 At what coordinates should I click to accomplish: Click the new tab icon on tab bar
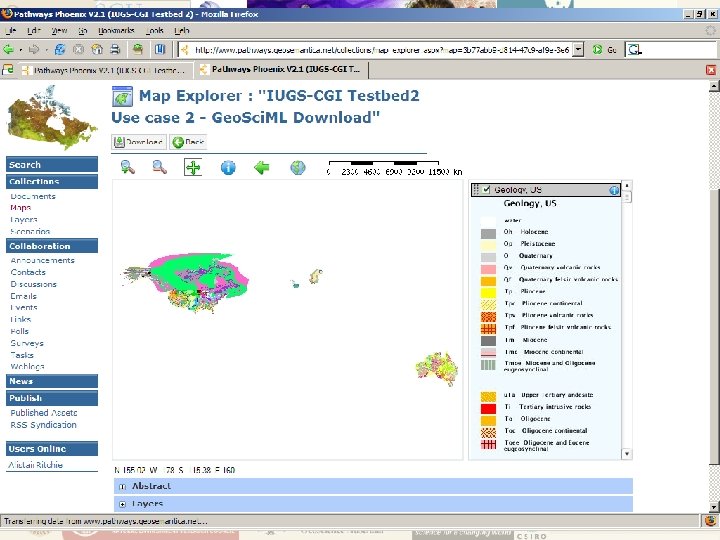click(8, 70)
